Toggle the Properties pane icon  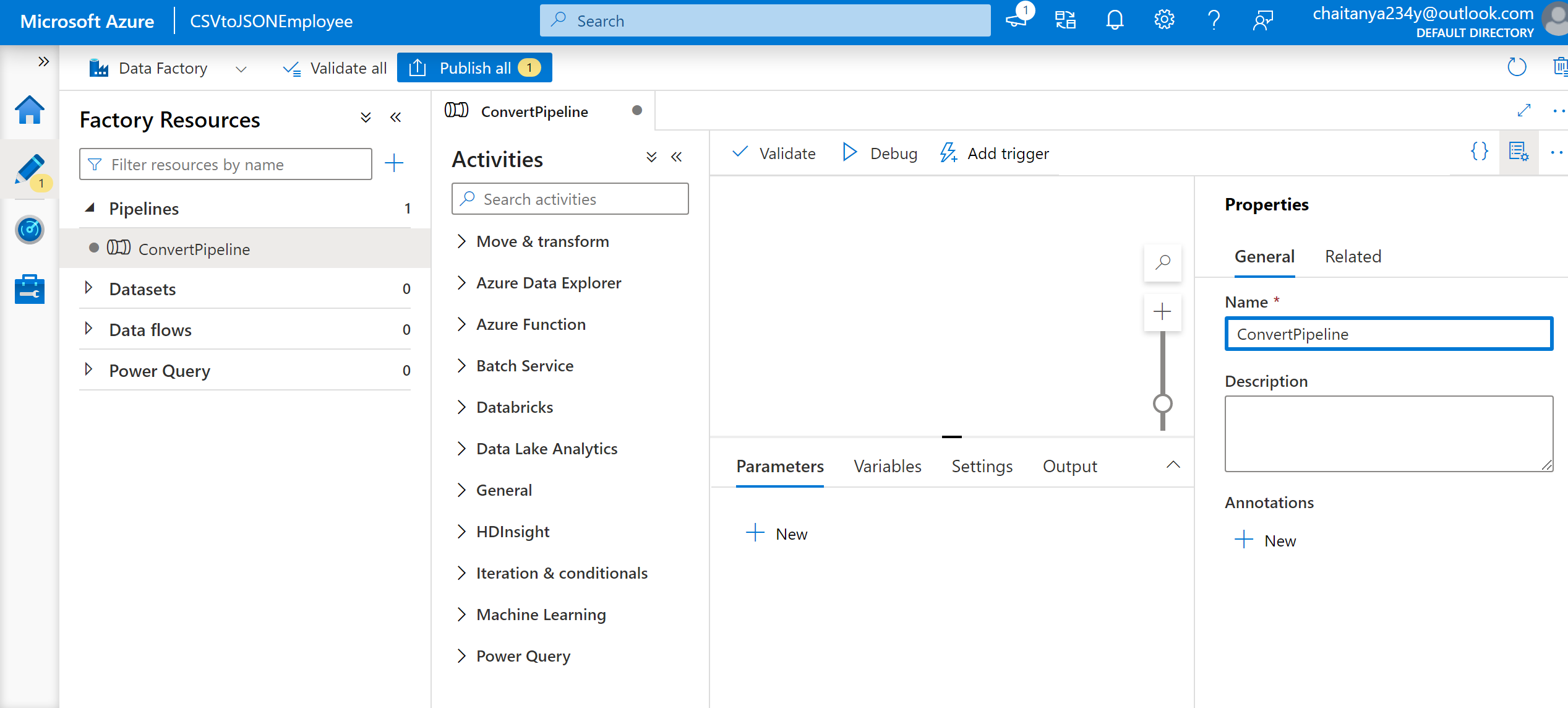tap(1519, 152)
